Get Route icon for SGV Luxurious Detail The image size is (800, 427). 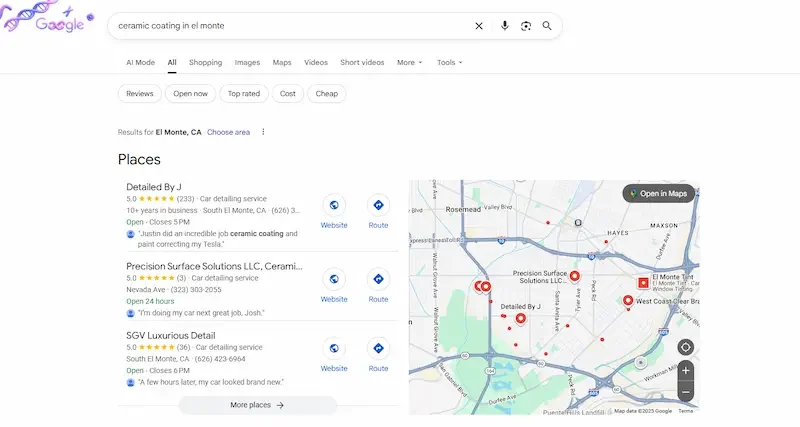[x=378, y=348]
